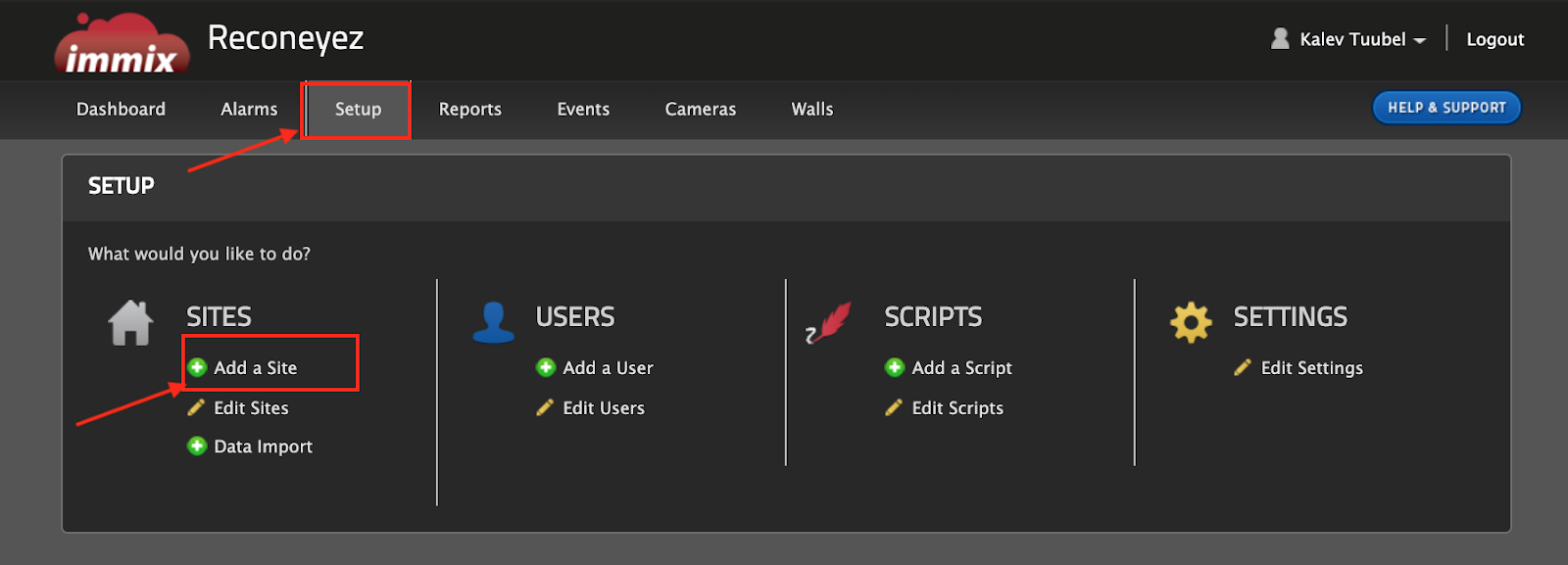Select the Walls tab
Screen dimensions: 1568x565
[x=812, y=109]
